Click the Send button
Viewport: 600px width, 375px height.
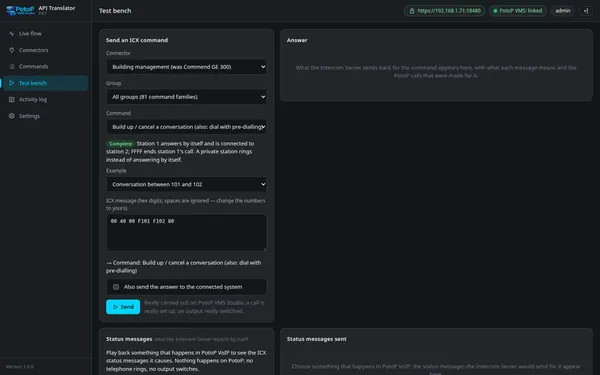click(123, 307)
